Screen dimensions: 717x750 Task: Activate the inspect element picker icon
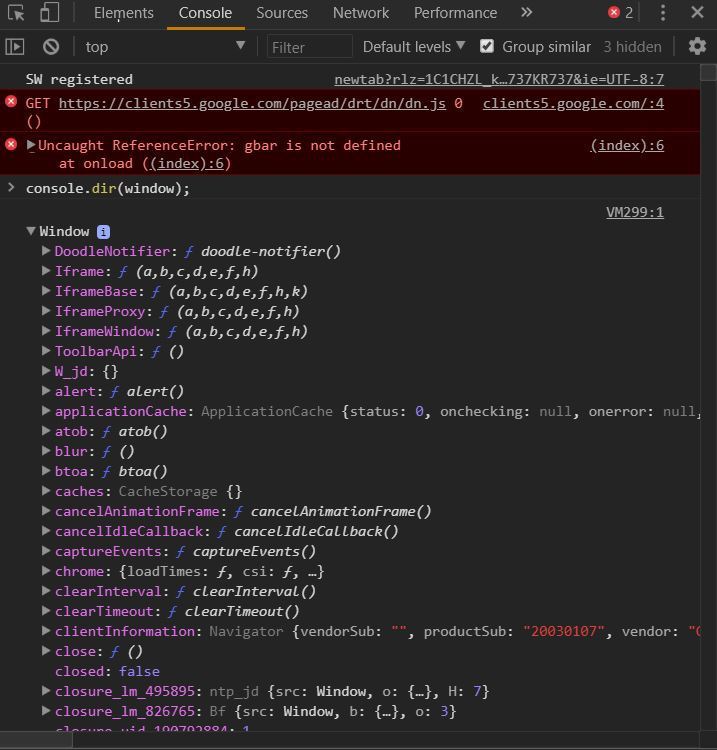pos(16,13)
